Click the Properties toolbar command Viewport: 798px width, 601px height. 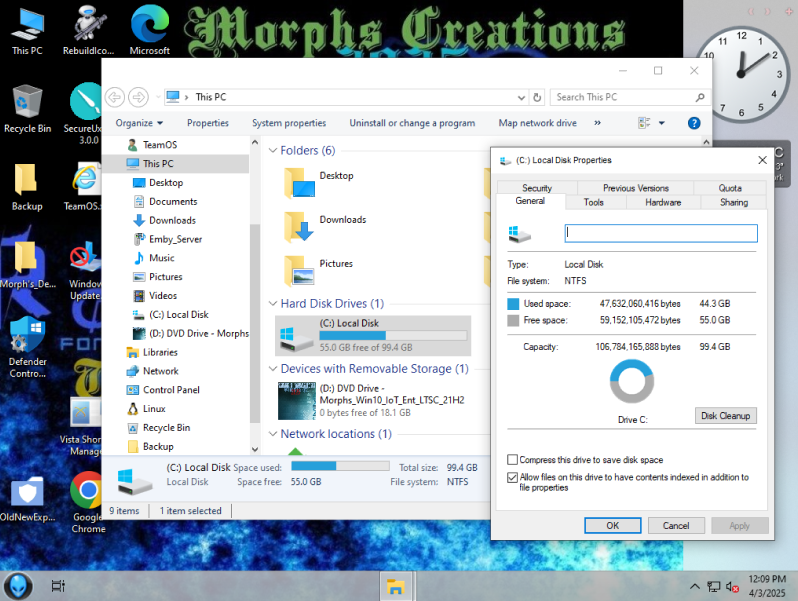coord(208,123)
